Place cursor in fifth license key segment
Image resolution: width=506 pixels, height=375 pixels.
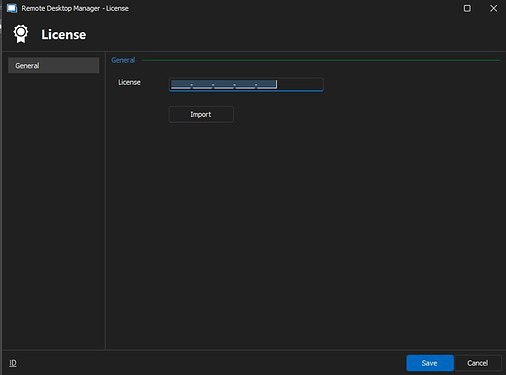pos(267,84)
